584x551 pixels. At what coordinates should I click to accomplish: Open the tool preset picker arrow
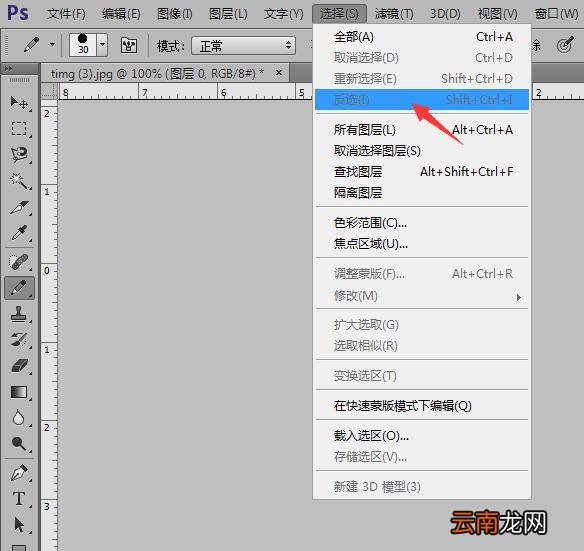[52, 45]
